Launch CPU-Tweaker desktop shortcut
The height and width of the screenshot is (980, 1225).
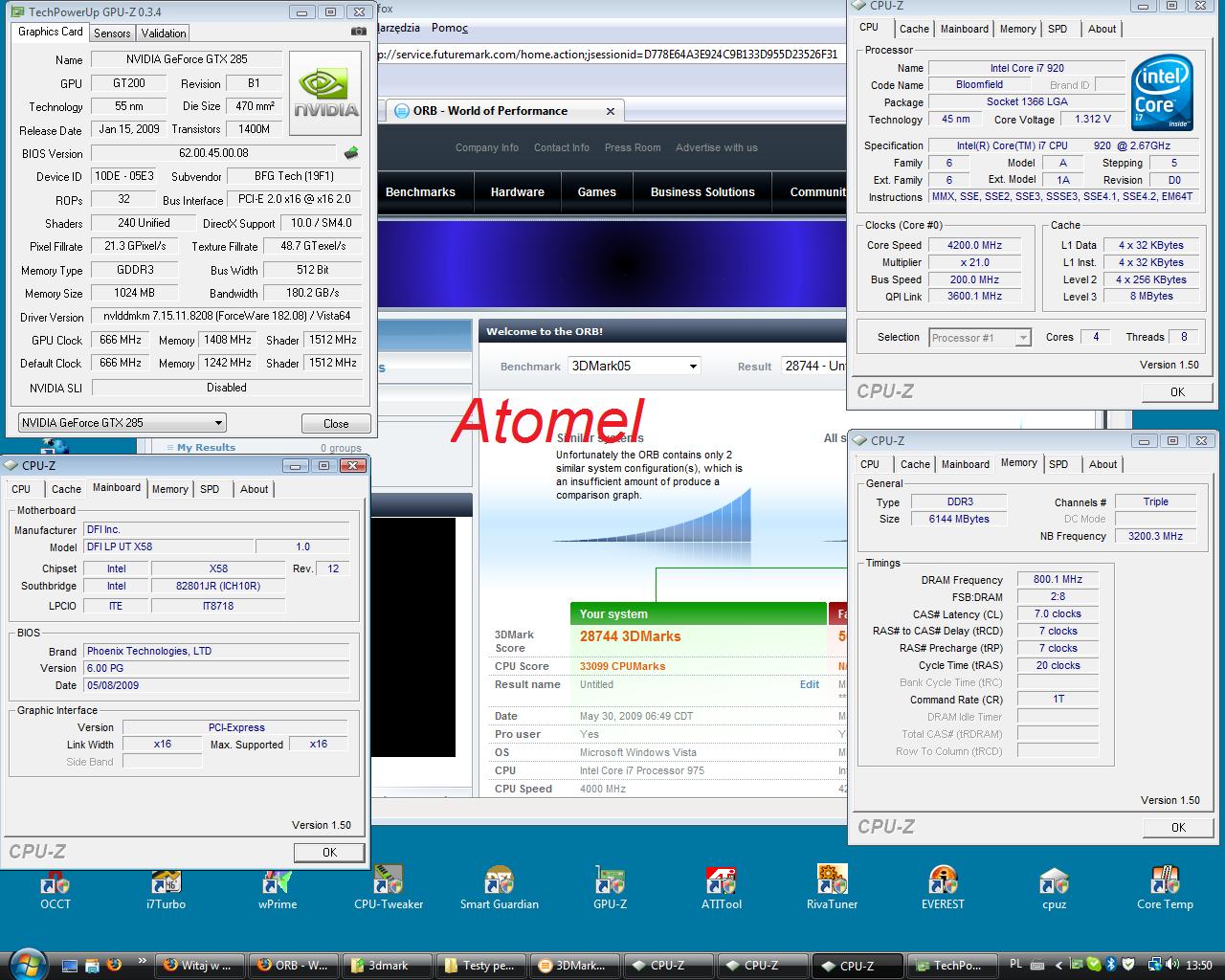tap(388, 886)
